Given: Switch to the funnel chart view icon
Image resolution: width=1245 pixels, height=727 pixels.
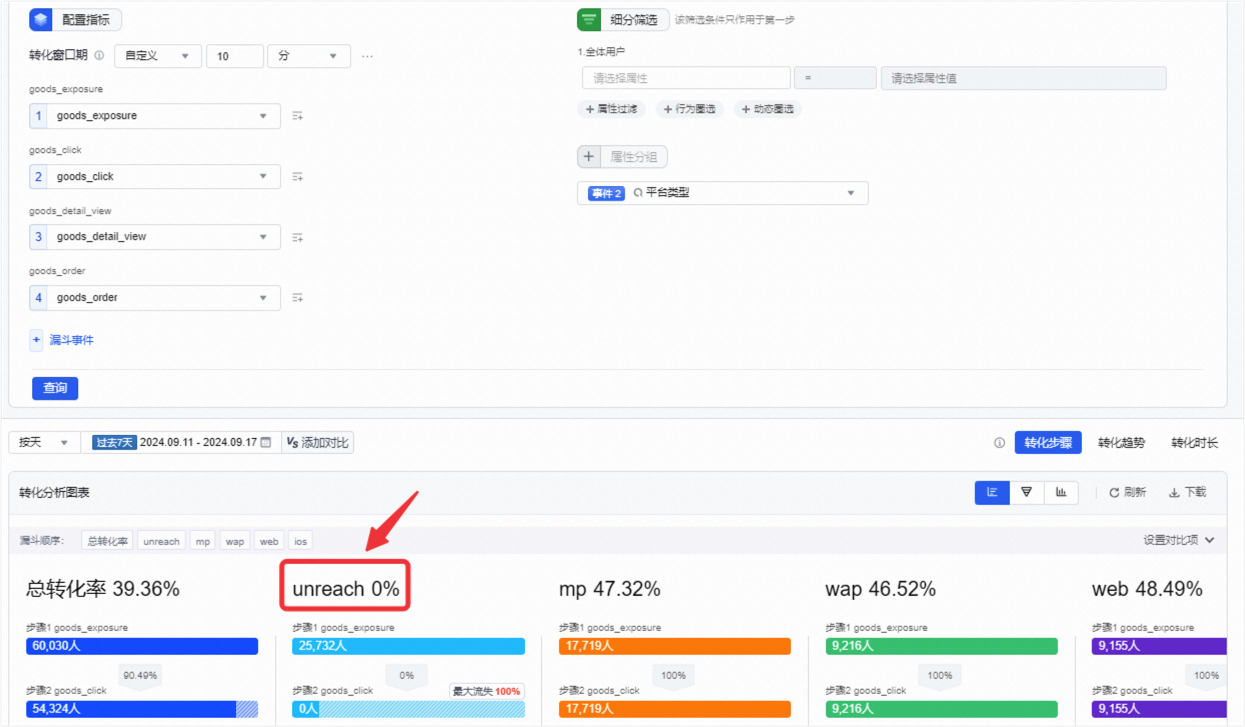Looking at the screenshot, I should pyautogui.click(x=1027, y=492).
